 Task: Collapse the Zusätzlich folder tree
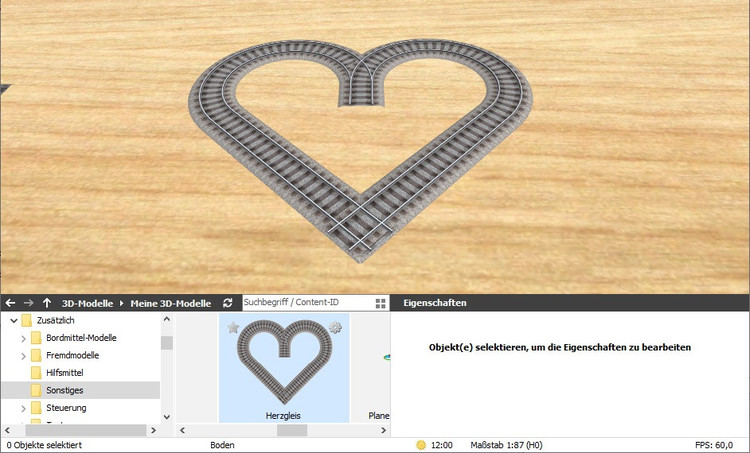pos(12,320)
